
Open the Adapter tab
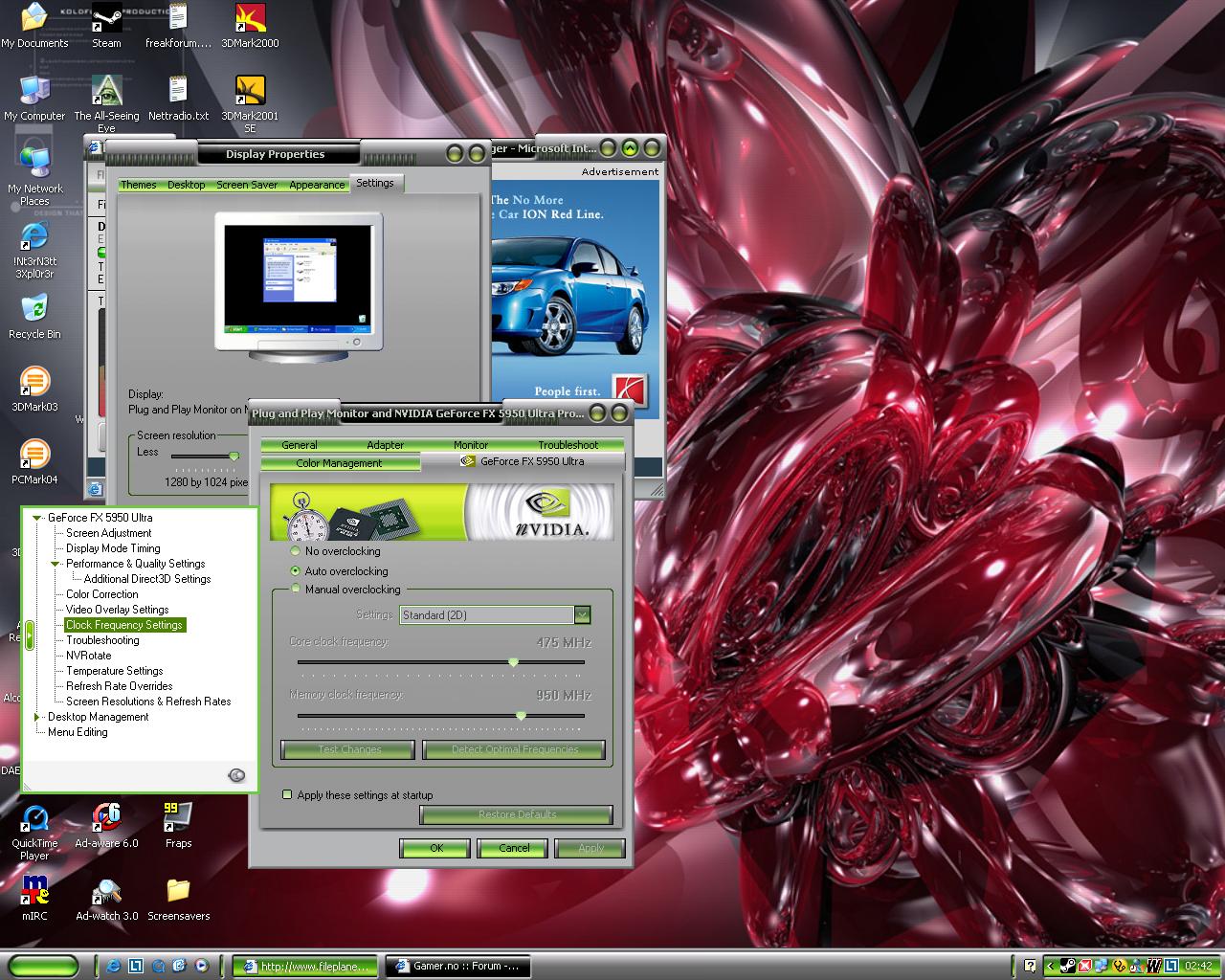point(385,445)
